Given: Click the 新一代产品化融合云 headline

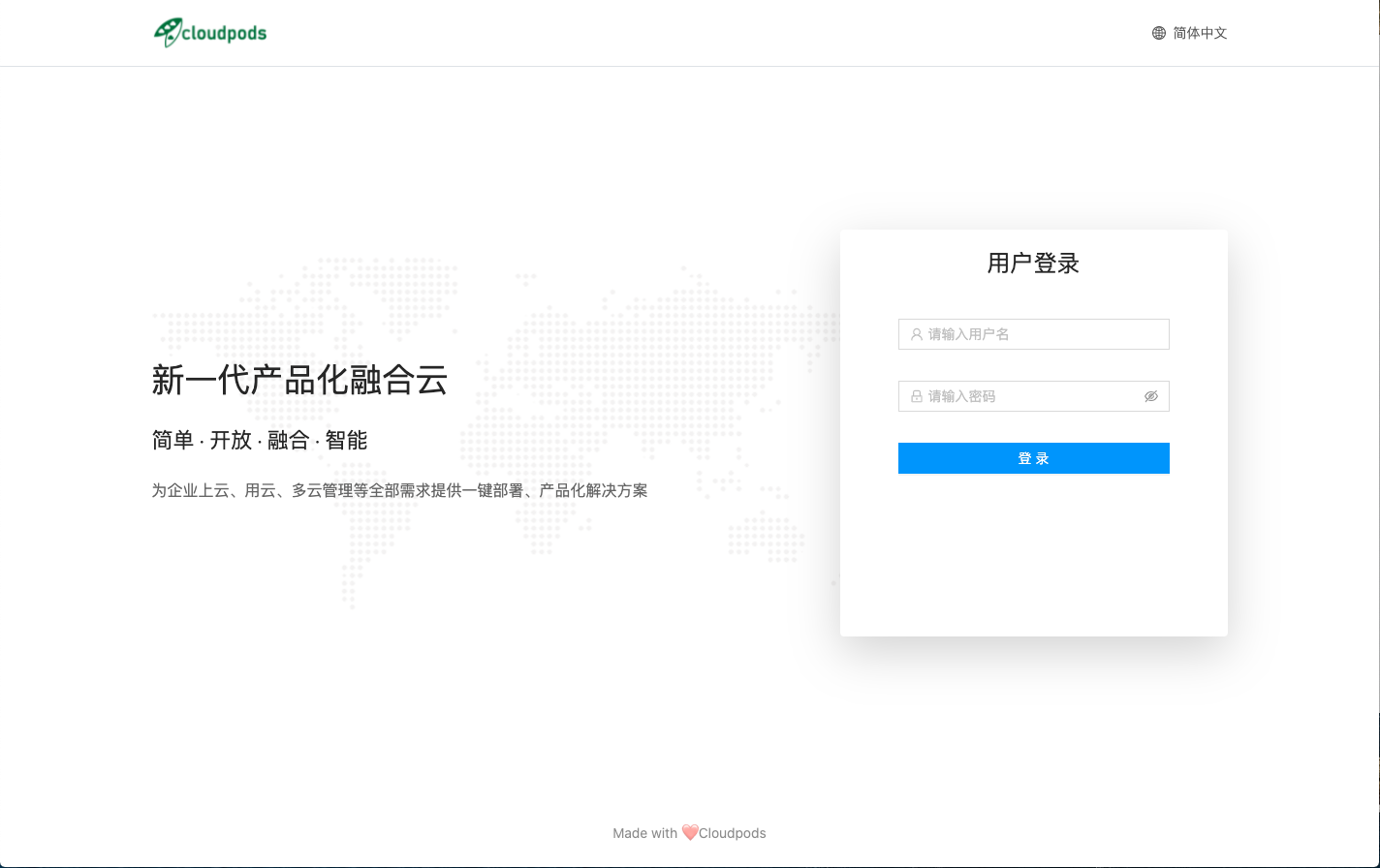Looking at the screenshot, I should (299, 380).
